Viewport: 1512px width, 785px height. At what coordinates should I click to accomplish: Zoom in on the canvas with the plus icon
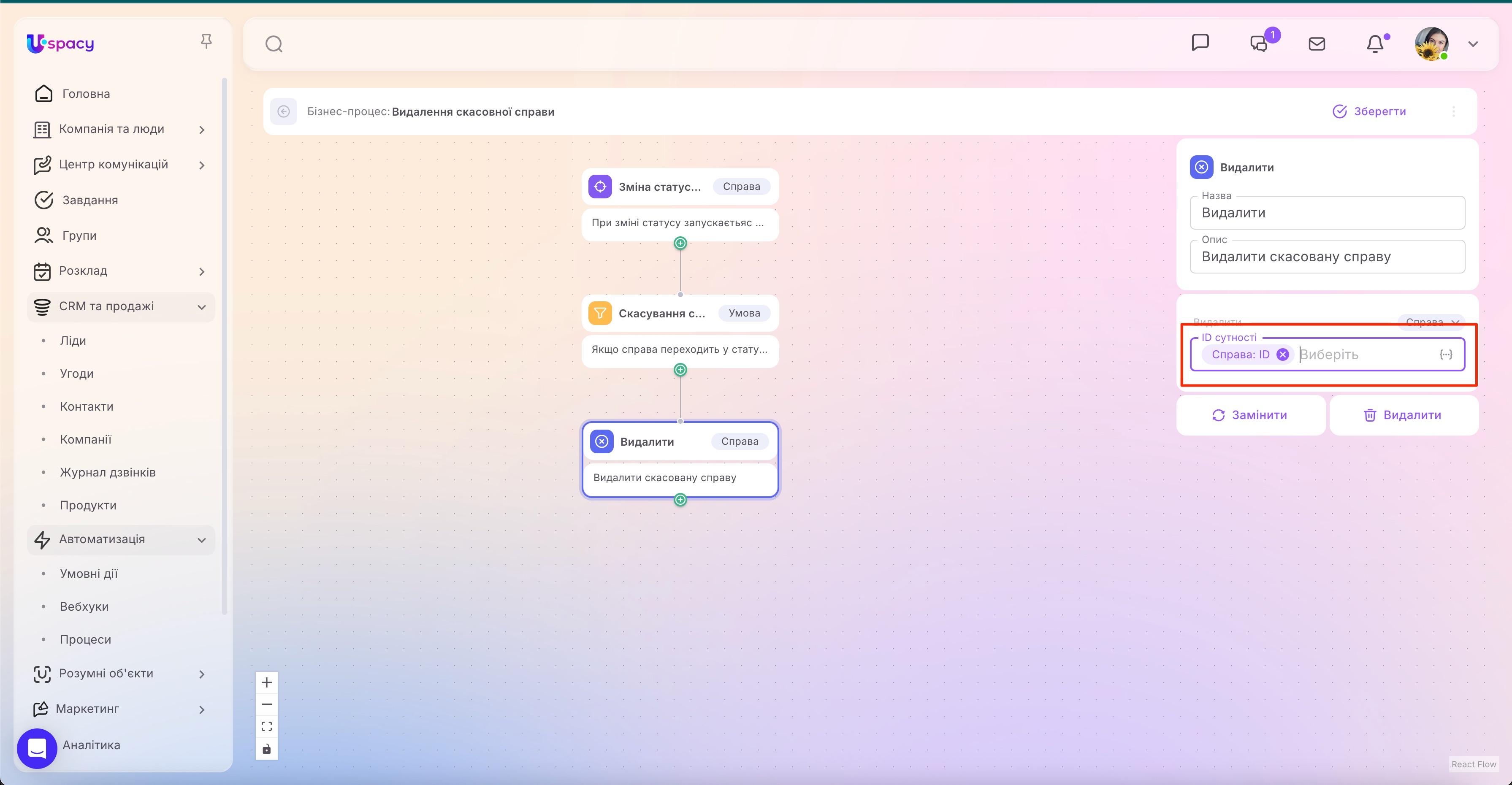(267, 682)
